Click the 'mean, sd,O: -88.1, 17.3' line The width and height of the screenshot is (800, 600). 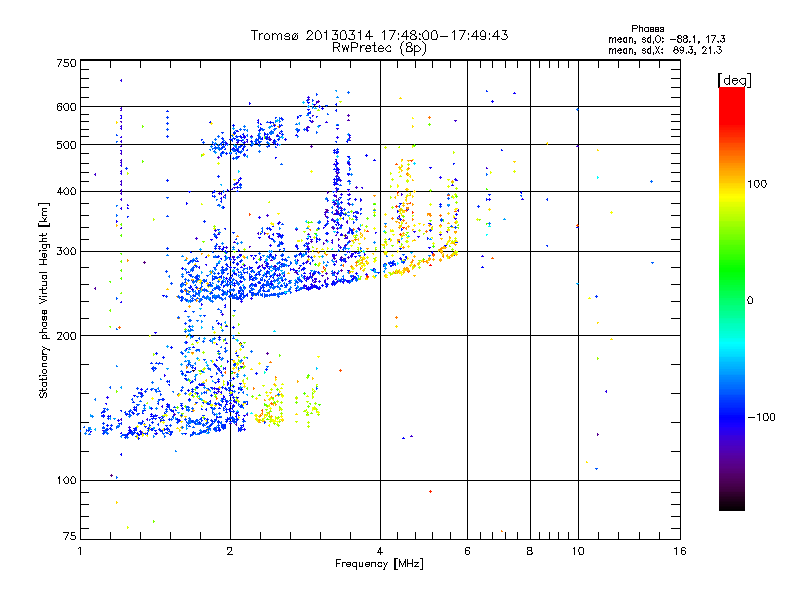point(666,39)
